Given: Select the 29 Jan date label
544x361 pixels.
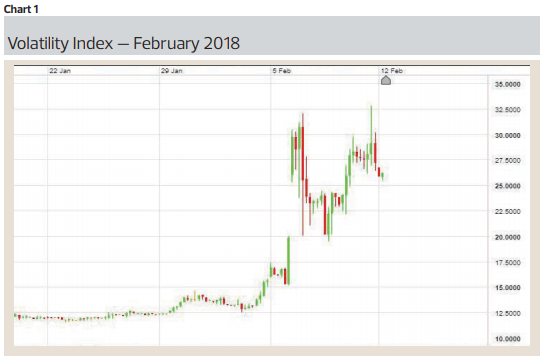Looking at the screenshot, I should (171, 71).
